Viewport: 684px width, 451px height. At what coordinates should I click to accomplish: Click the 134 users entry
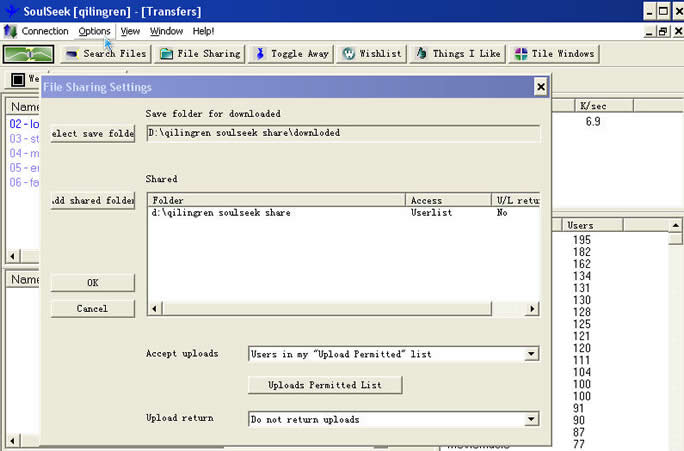point(582,276)
